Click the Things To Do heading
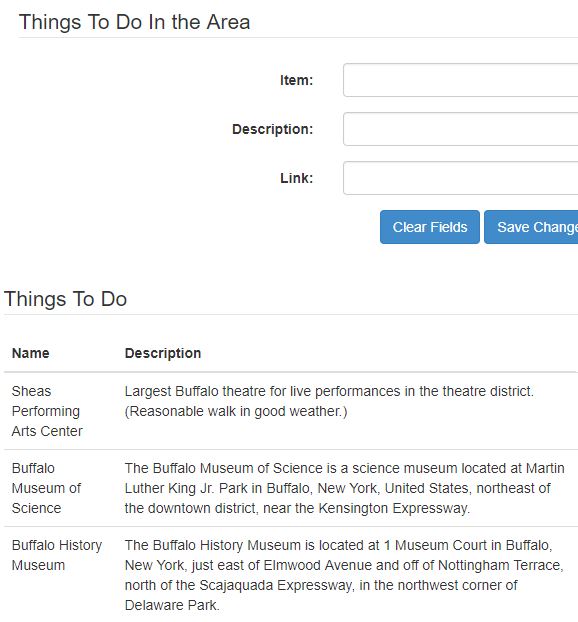 (x=65, y=299)
